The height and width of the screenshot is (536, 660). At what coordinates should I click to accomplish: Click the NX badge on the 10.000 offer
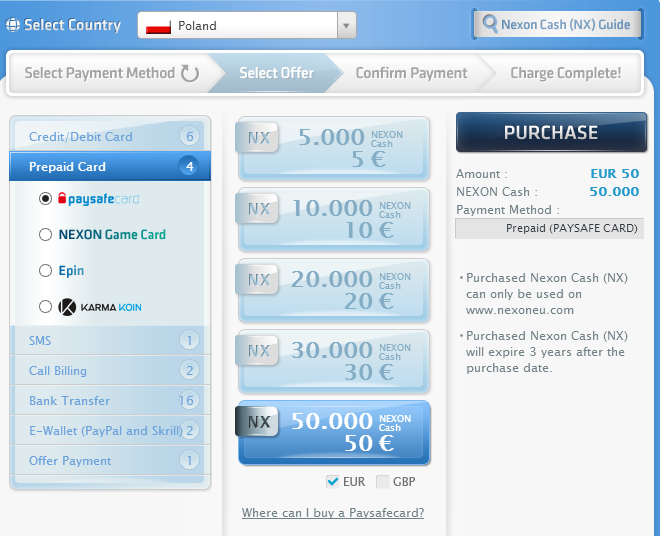[258, 209]
